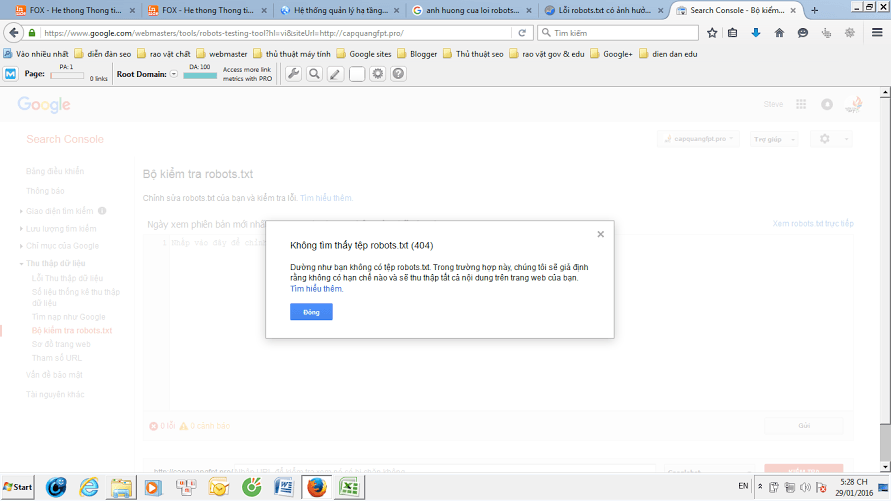Open Excel from the taskbar
891x501 pixels.
(349, 487)
